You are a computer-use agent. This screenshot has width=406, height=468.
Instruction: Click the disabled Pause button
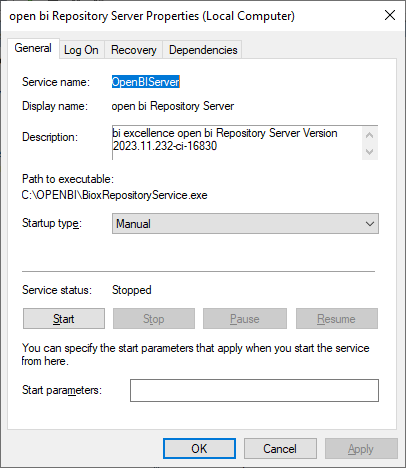(x=245, y=319)
